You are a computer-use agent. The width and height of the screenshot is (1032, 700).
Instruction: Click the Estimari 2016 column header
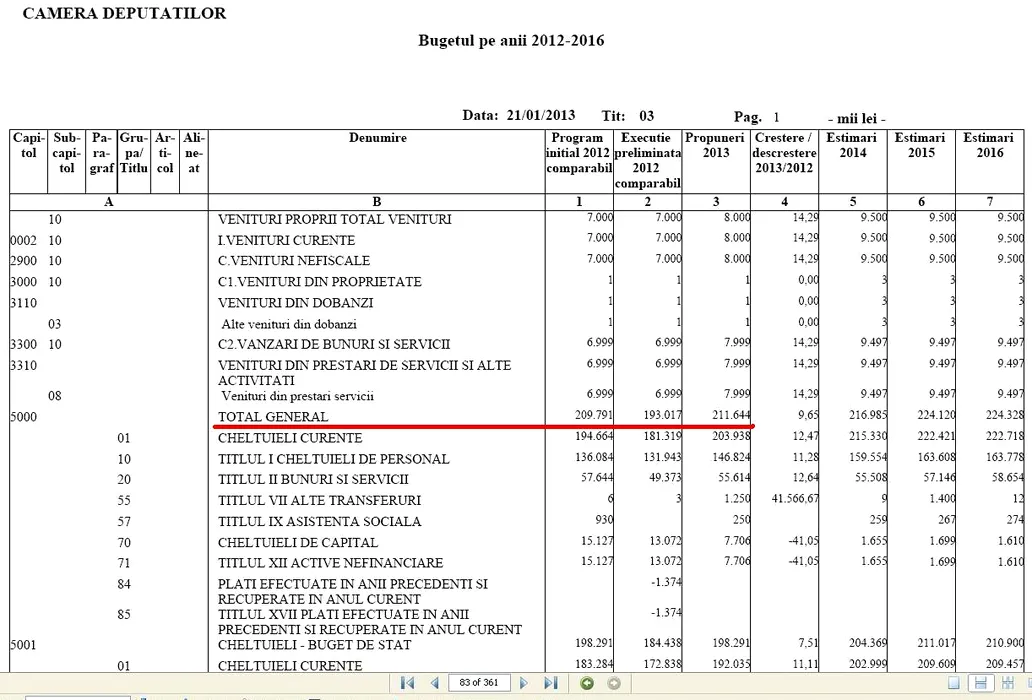[989, 145]
